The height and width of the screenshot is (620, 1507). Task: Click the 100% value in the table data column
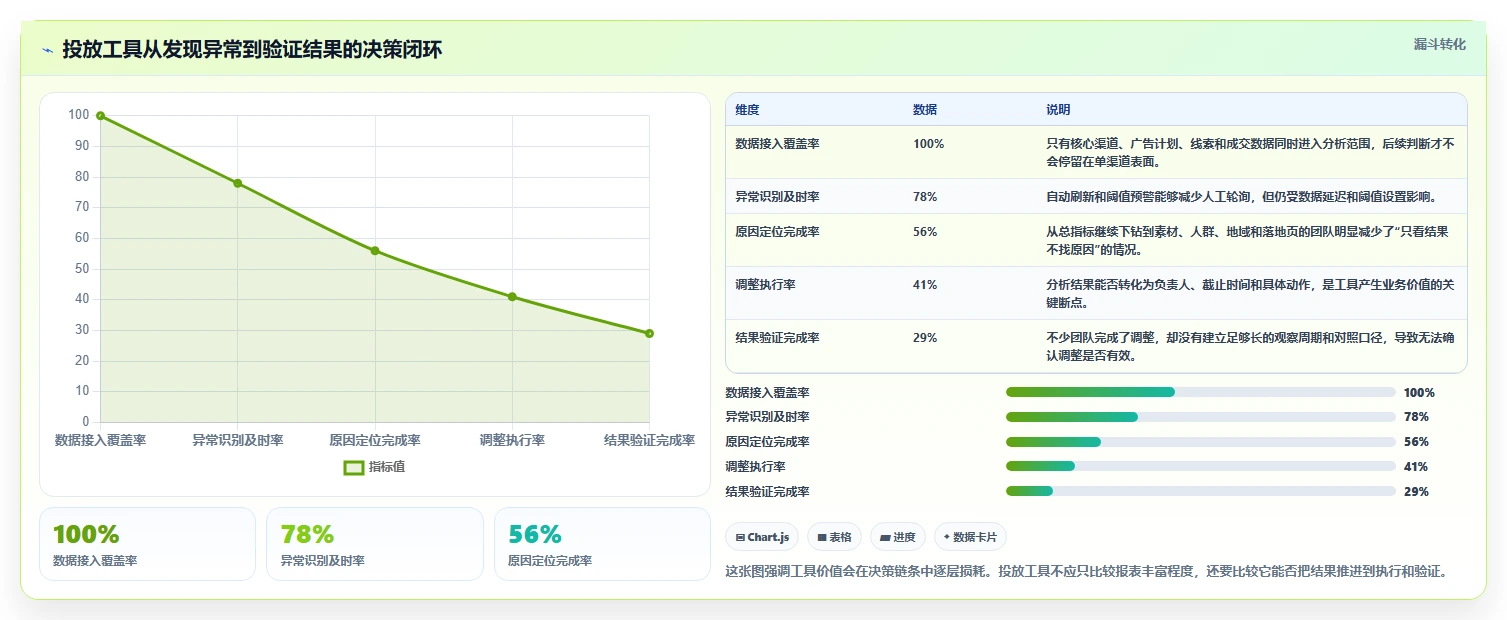point(928,144)
